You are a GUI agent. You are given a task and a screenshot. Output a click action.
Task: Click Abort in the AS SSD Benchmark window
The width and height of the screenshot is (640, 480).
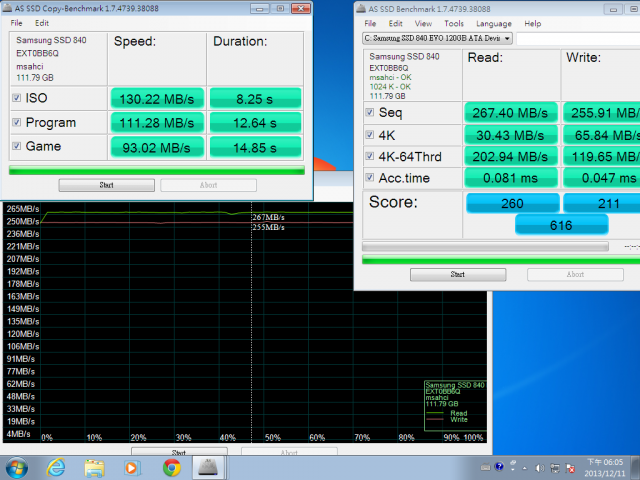[575, 275]
